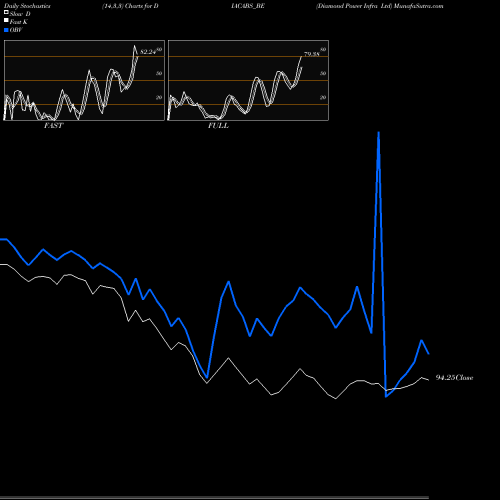
Task: Click the Fast K legend color box
Action: coord(6,20)
